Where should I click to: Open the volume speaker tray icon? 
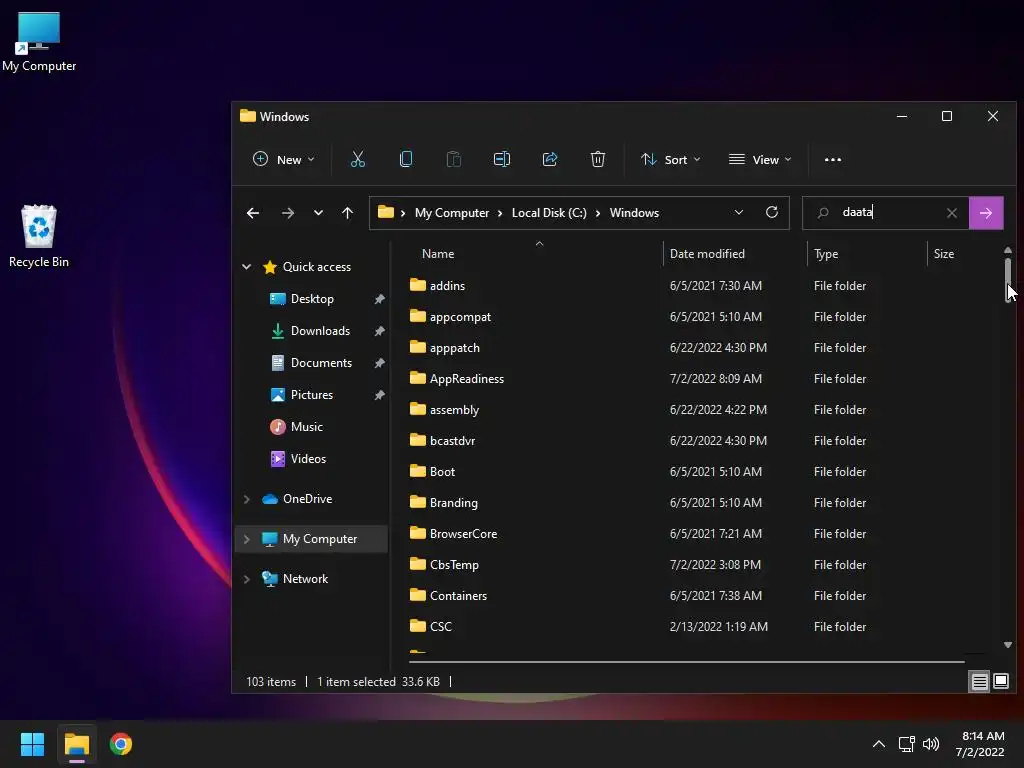coord(931,744)
